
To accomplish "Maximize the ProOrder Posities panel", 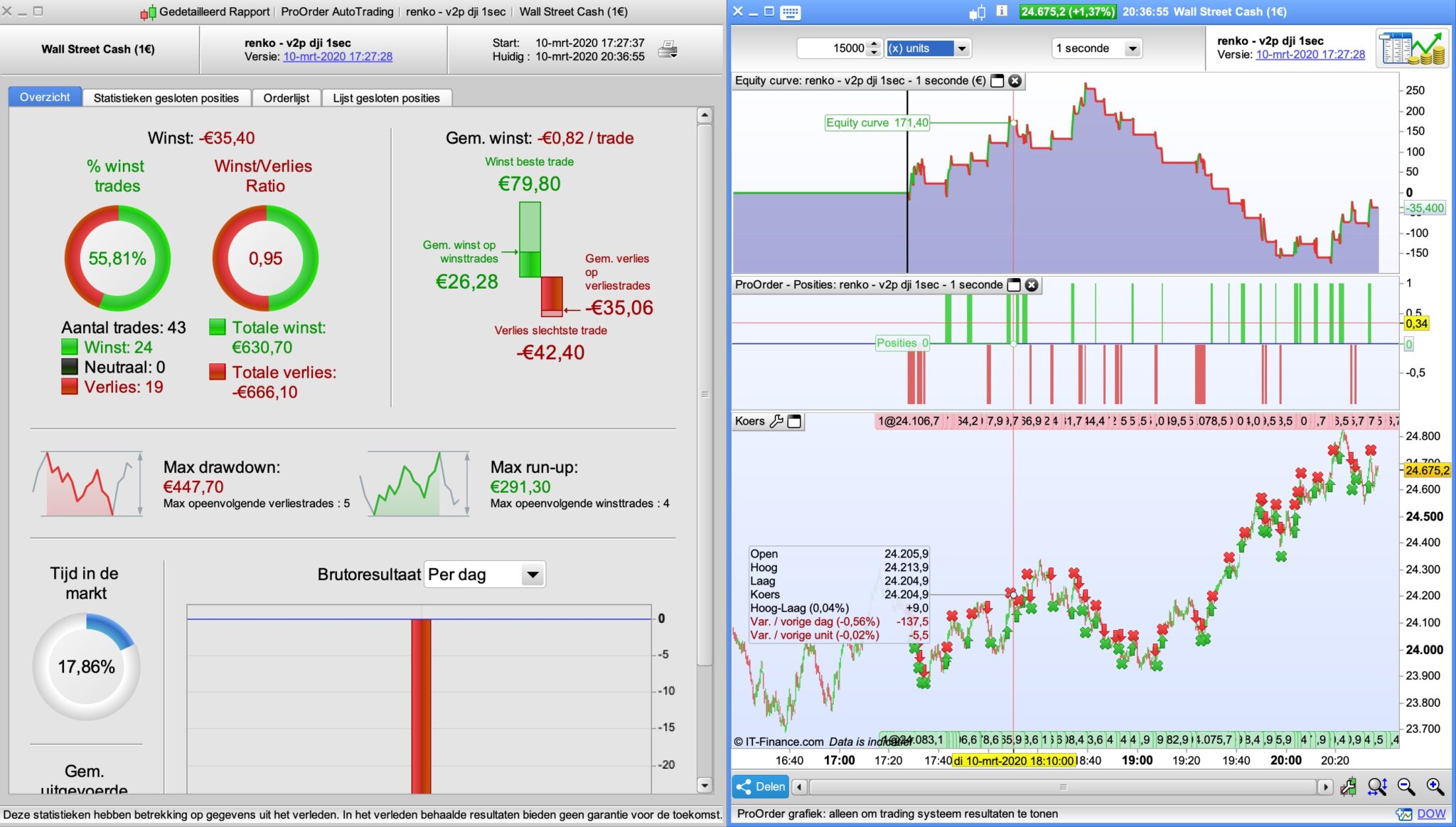I will point(1014,285).
